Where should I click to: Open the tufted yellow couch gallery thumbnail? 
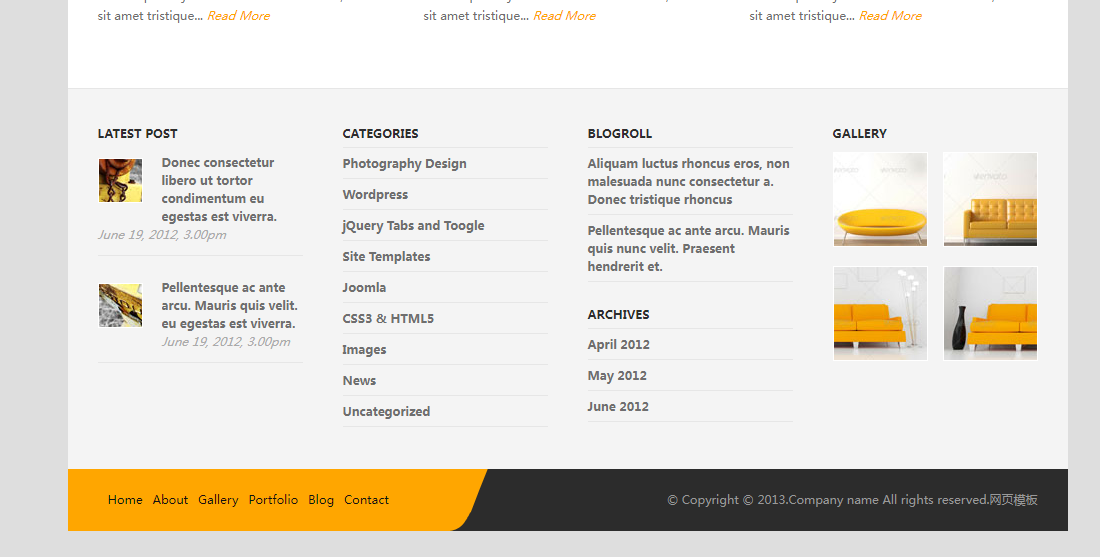(989, 199)
